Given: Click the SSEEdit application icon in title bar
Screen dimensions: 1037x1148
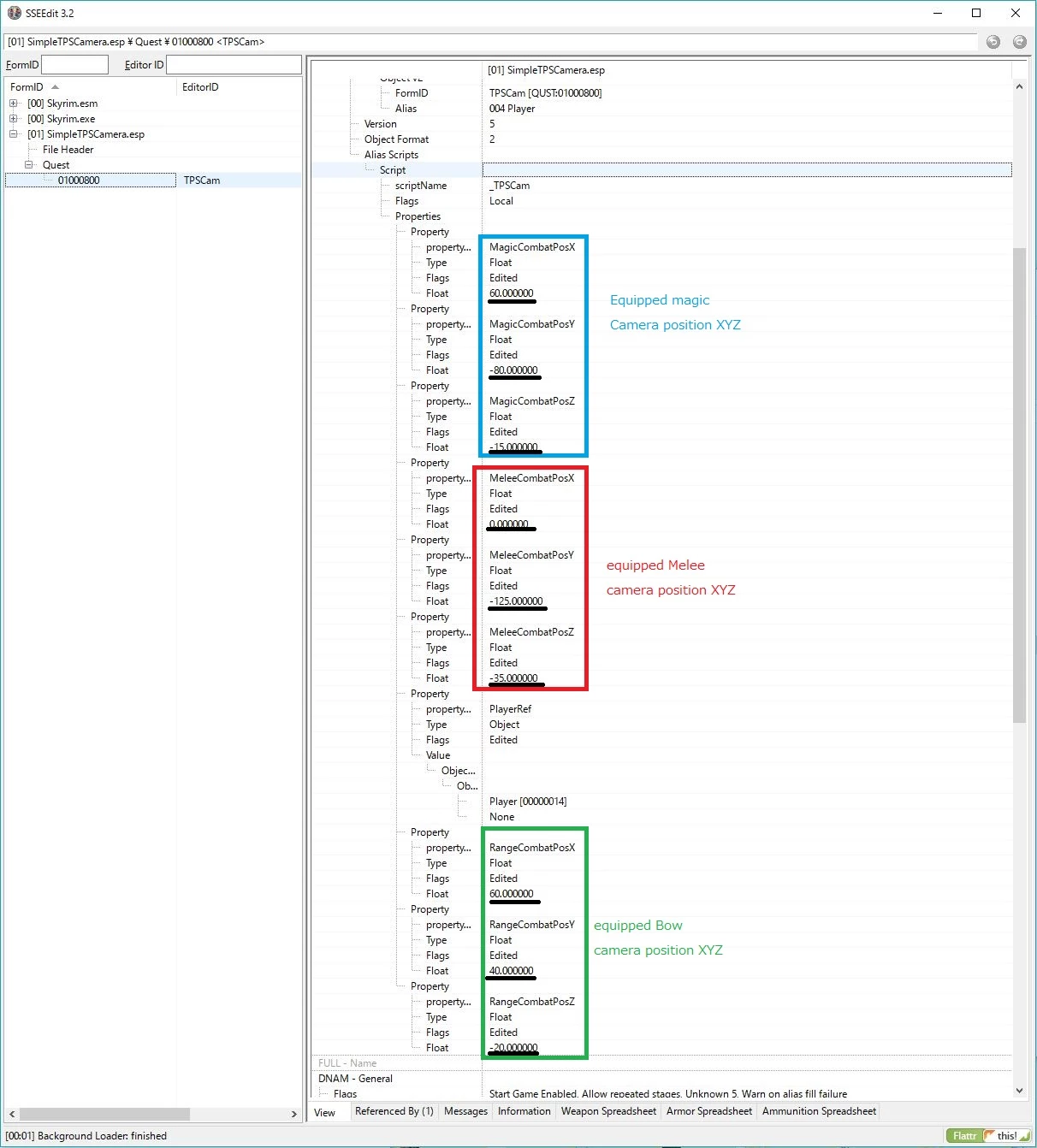Looking at the screenshot, I should tap(14, 13).
